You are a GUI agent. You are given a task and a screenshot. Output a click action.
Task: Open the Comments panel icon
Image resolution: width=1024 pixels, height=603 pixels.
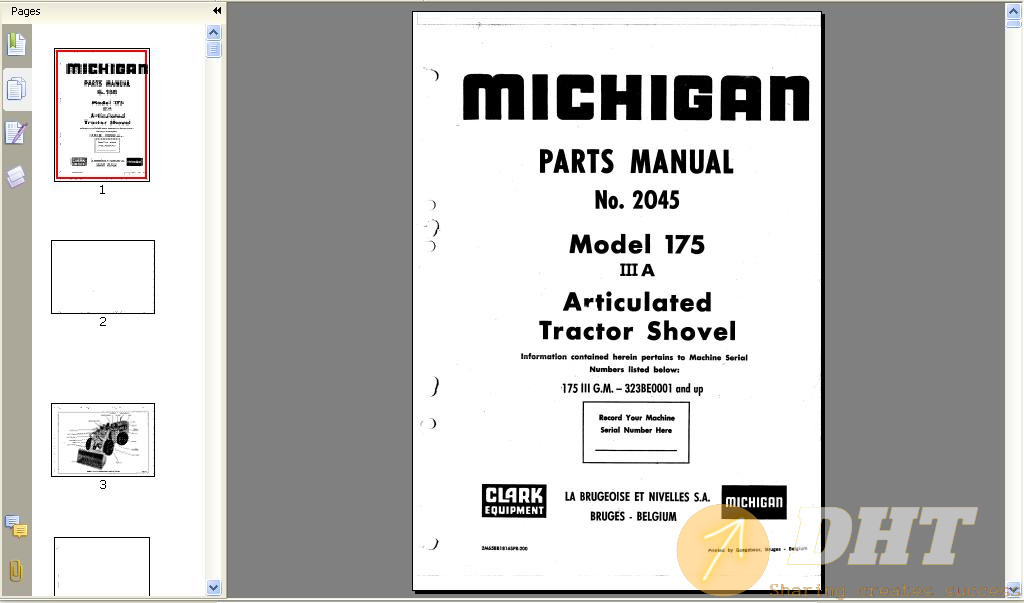click(16, 526)
